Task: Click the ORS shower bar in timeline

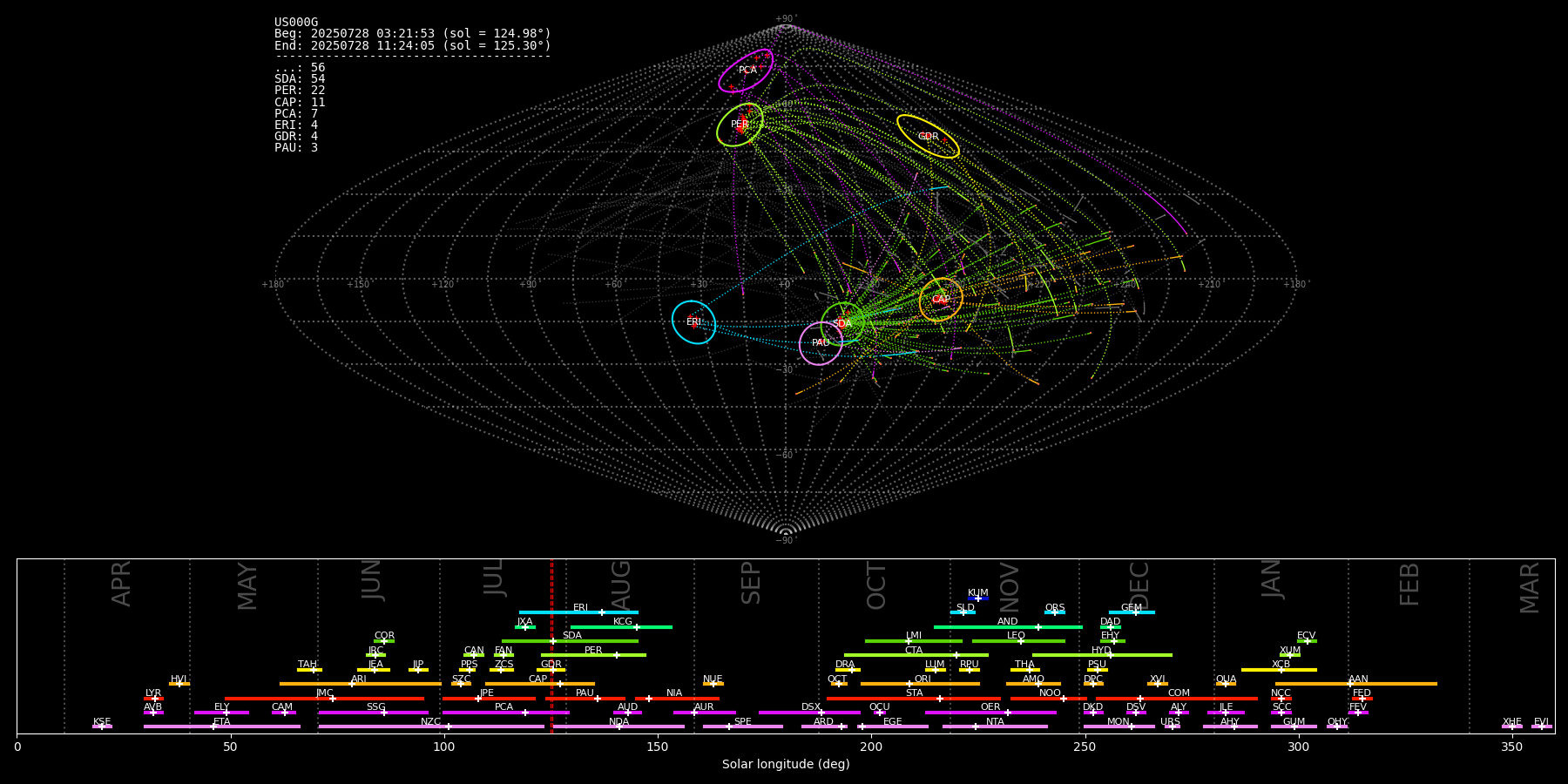Action: click(x=1055, y=612)
